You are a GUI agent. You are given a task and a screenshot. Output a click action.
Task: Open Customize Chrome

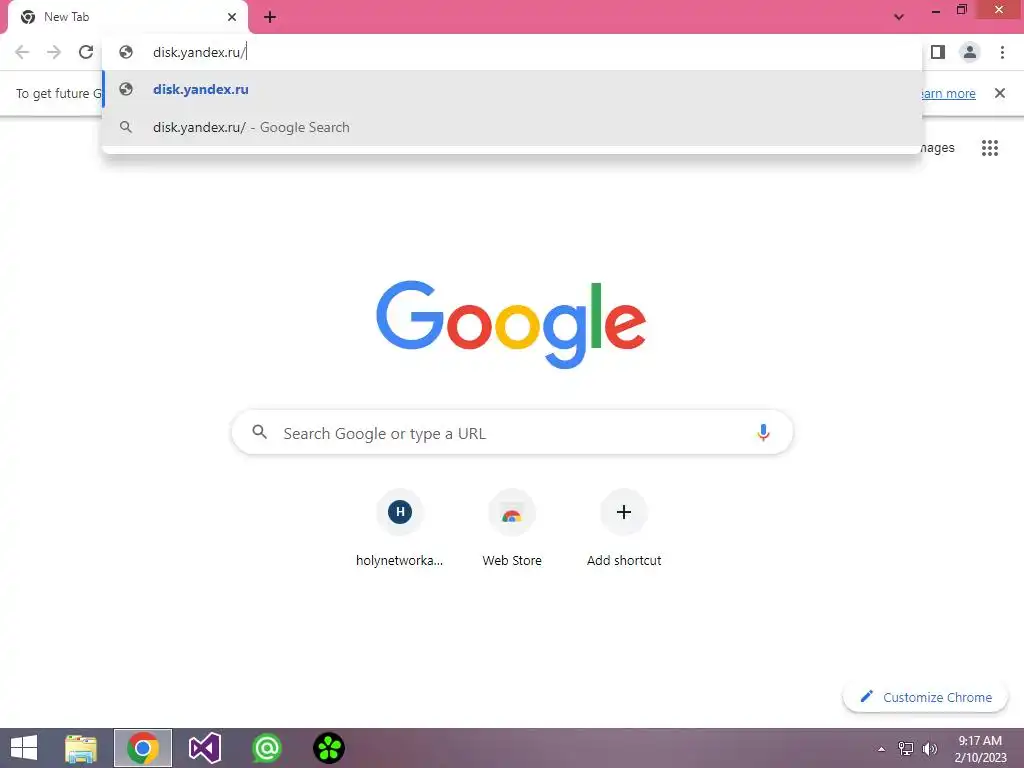[925, 697]
